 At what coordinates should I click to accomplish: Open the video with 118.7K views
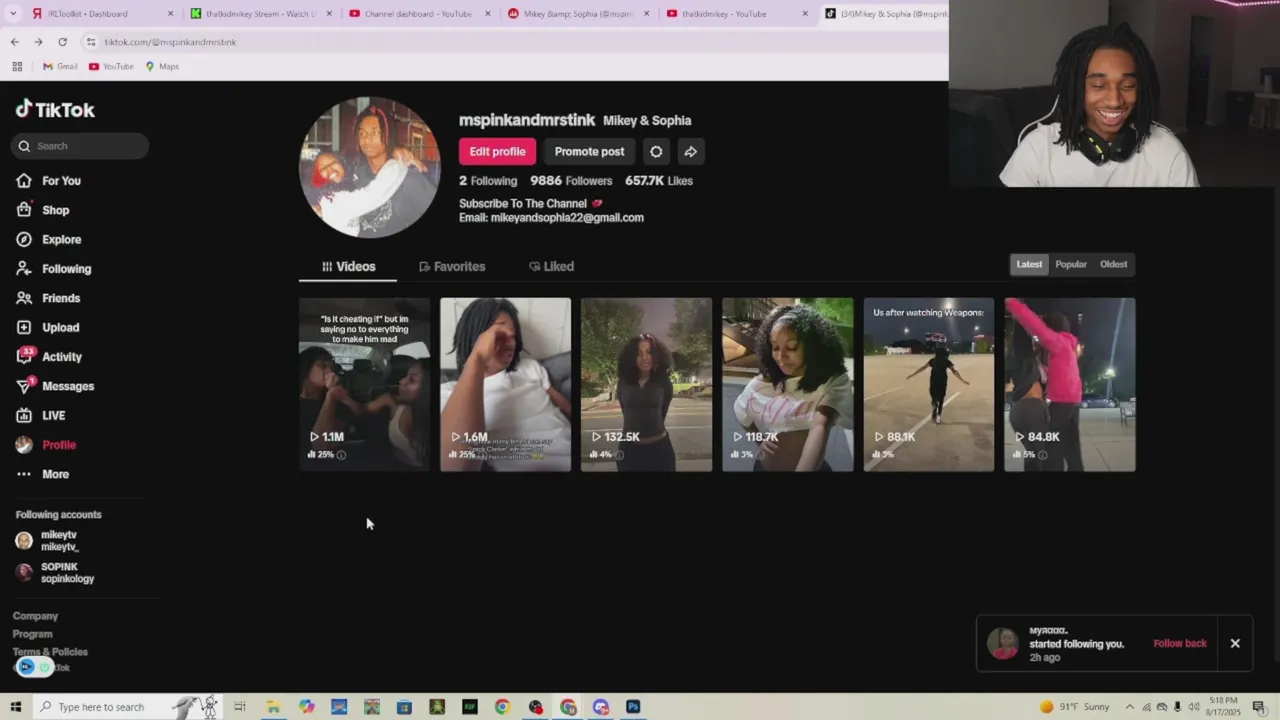[787, 384]
